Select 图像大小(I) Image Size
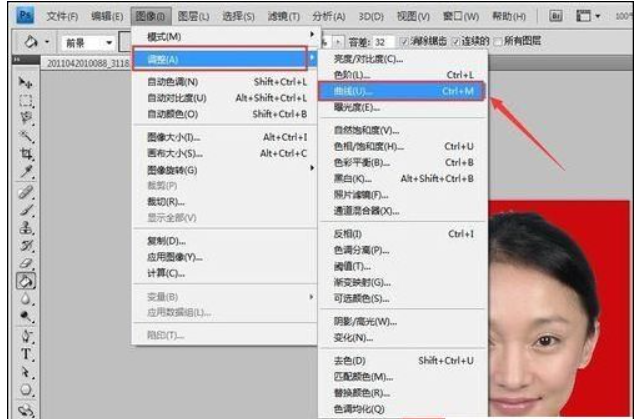635x419 pixels. pyautogui.click(x=227, y=137)
